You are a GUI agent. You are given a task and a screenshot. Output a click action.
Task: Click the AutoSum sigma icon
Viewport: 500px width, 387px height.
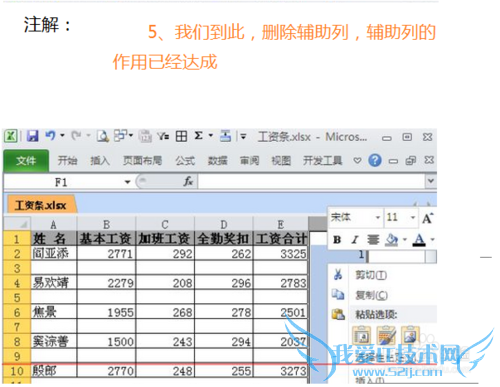pyautogui.click(x=199, y=136)
